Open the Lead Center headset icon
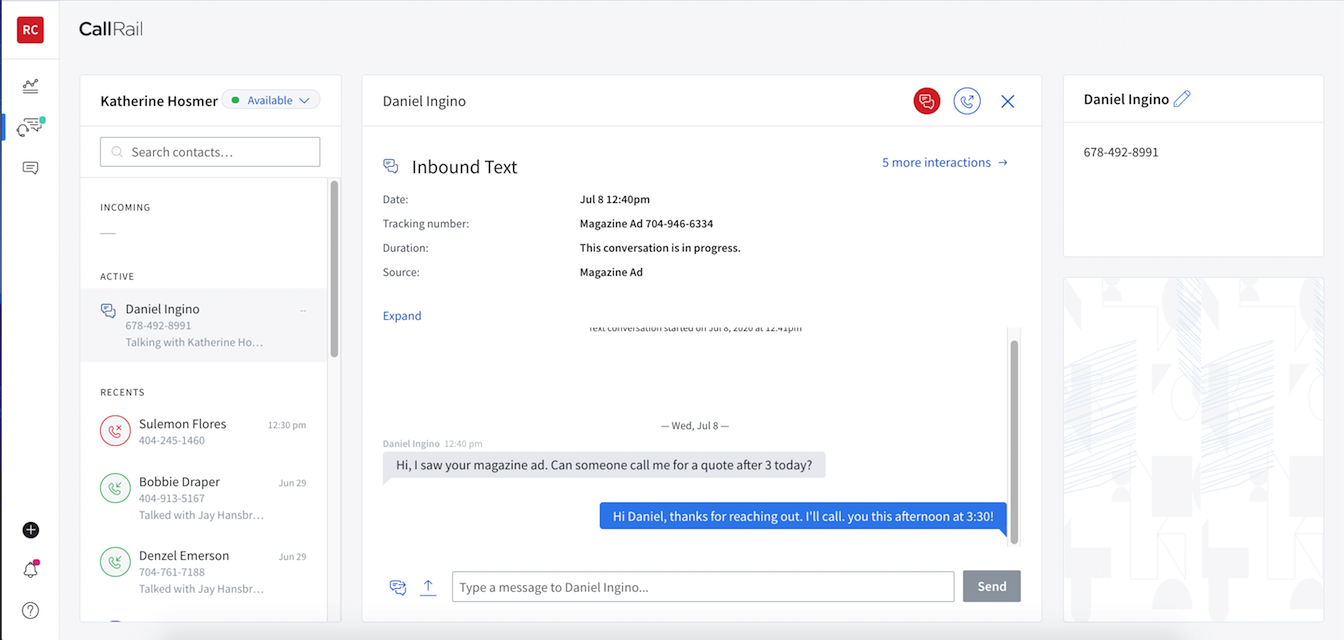 click(x=30, y=127)
